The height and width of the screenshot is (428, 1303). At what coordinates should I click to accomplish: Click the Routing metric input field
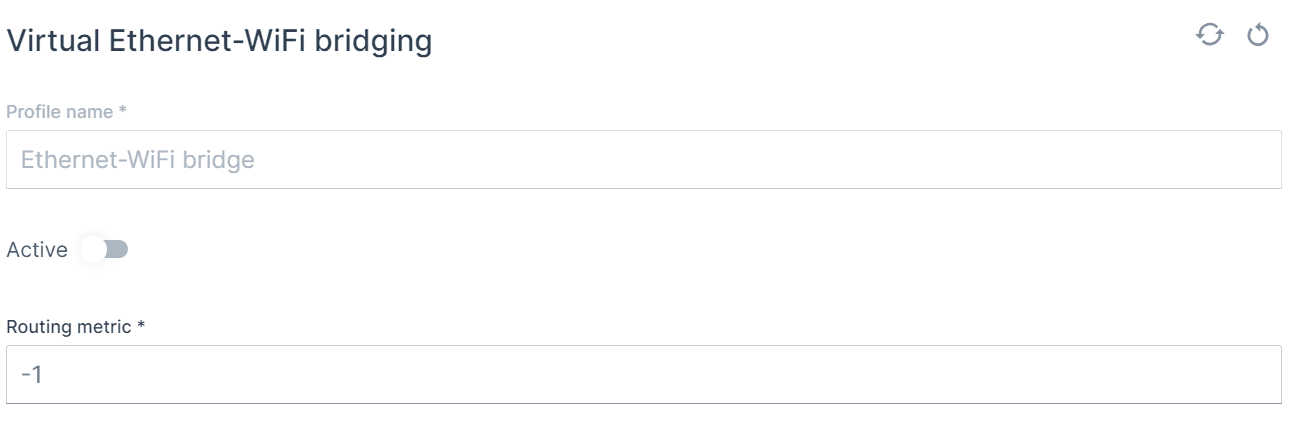pyautogui.click(x=643, y=375)
